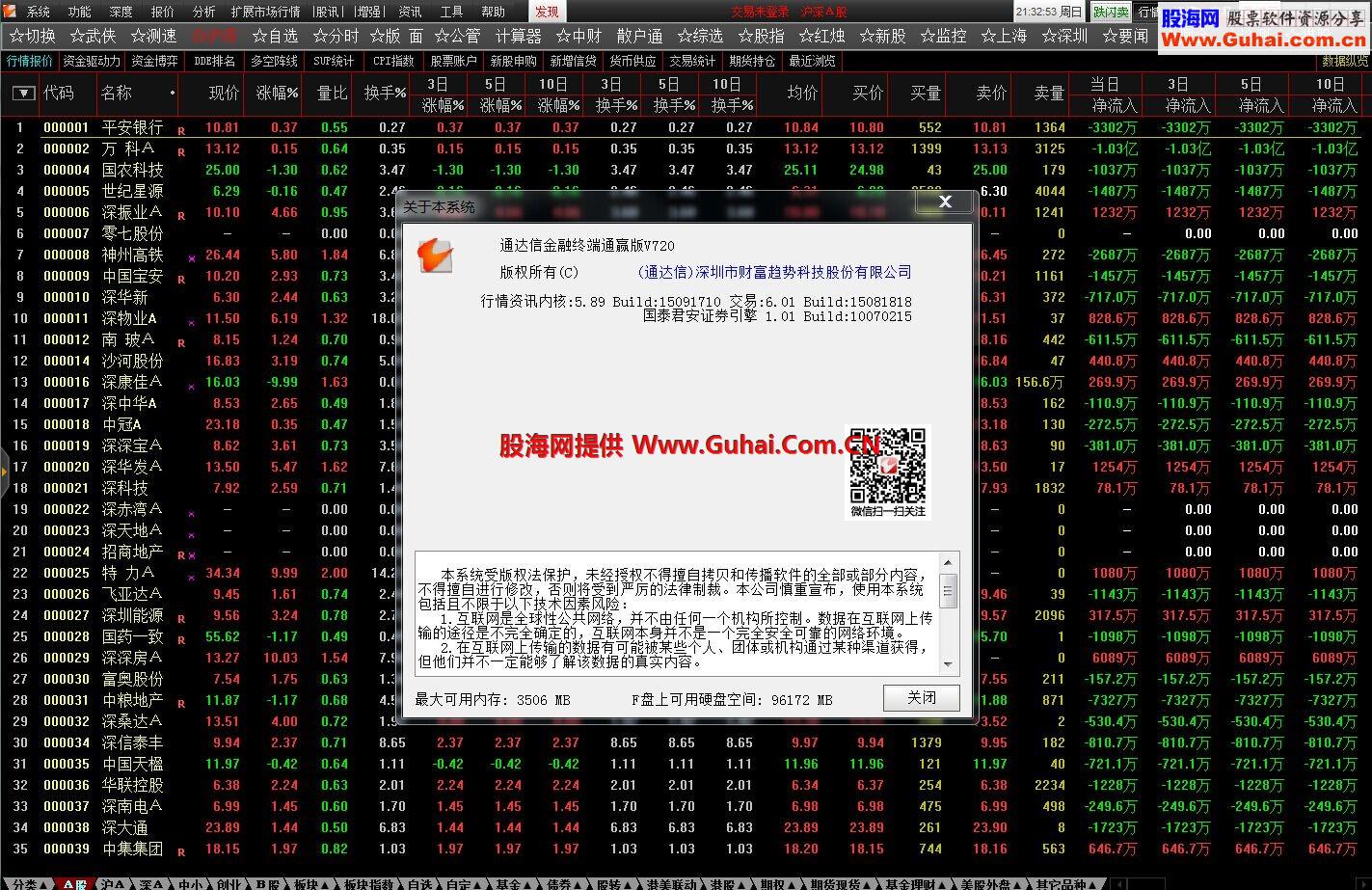Click the ☆切换 toolbar item
This screenshot has height=890, width=1372.
pyautogui.click(x=32, y=36)
